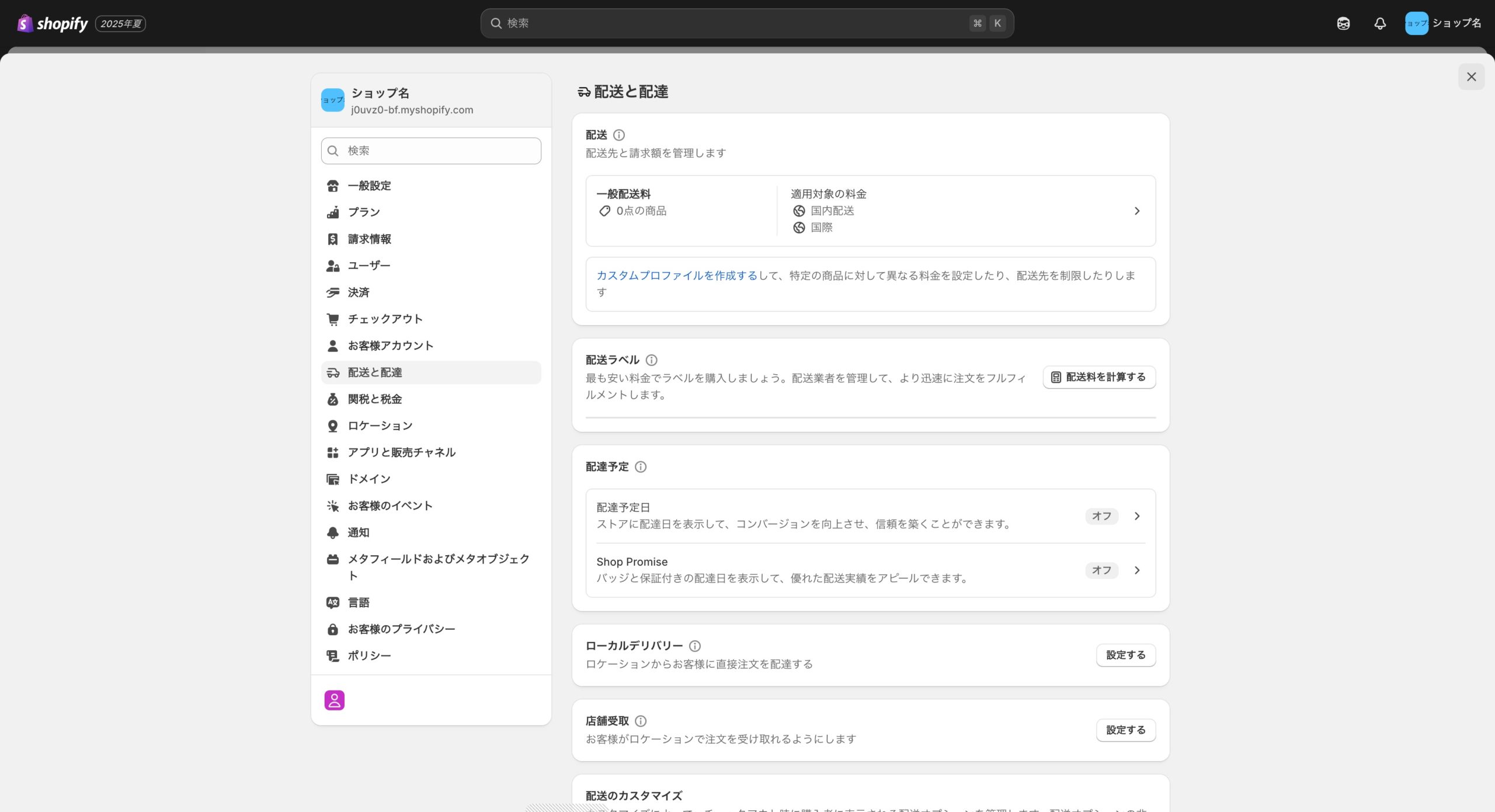Image resolution: width=1495 pixels, height=812 pixels.
Task: Expand 配達予定日 row arrow
Action: (1137, 516)
